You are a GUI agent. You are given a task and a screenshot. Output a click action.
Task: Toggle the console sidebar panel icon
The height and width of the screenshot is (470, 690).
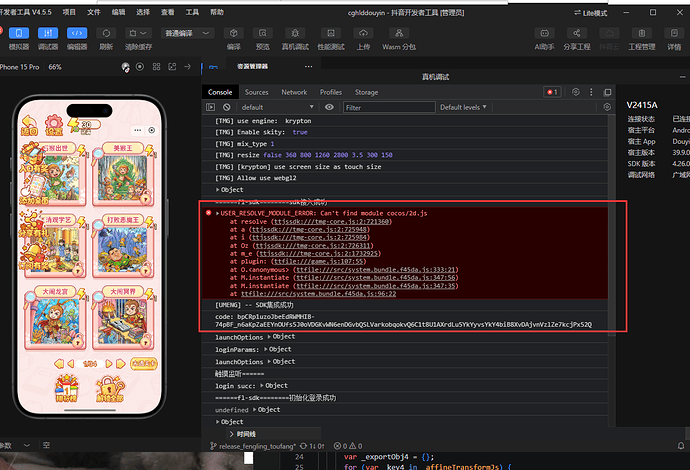[x=211, y=107]
